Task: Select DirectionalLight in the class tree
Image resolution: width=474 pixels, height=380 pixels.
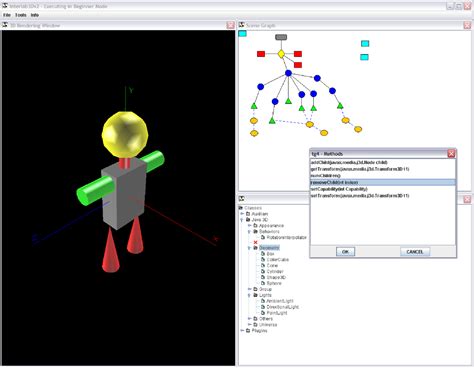Action: 283,307
